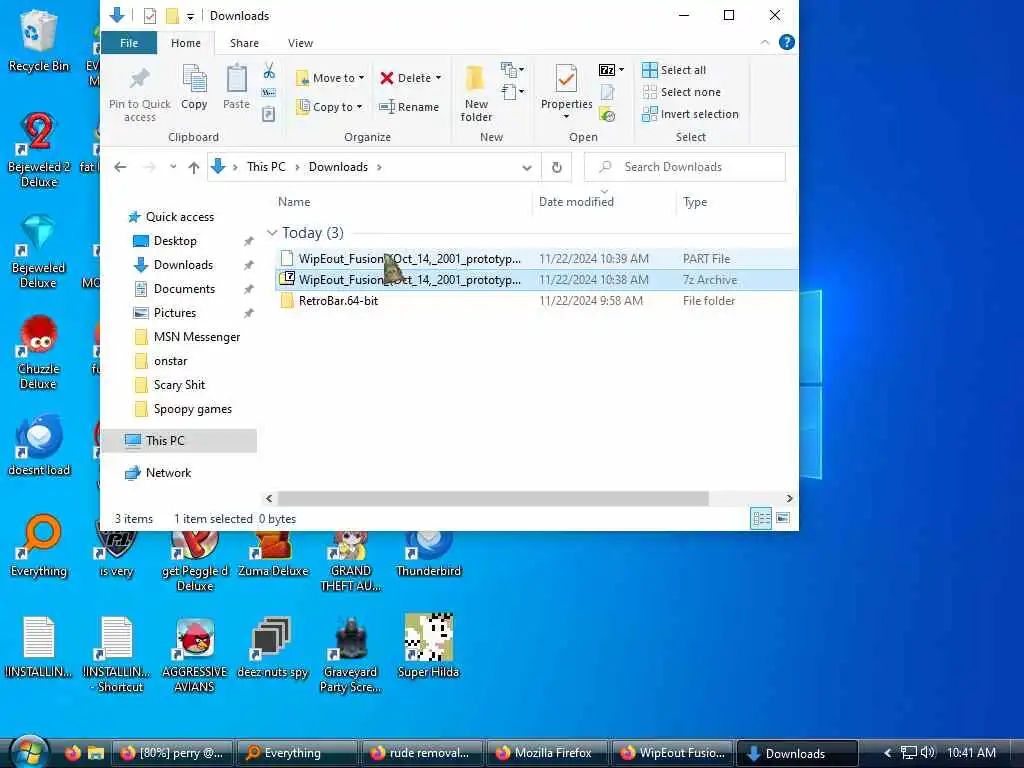
Task: Click Select all button
Action: (x=674, y=70)
